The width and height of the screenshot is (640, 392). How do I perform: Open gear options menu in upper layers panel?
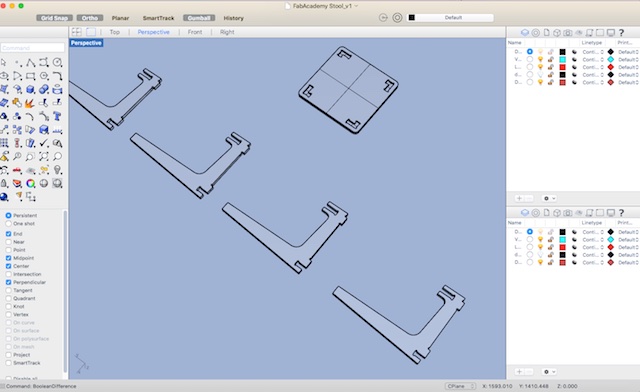(549, 198)
